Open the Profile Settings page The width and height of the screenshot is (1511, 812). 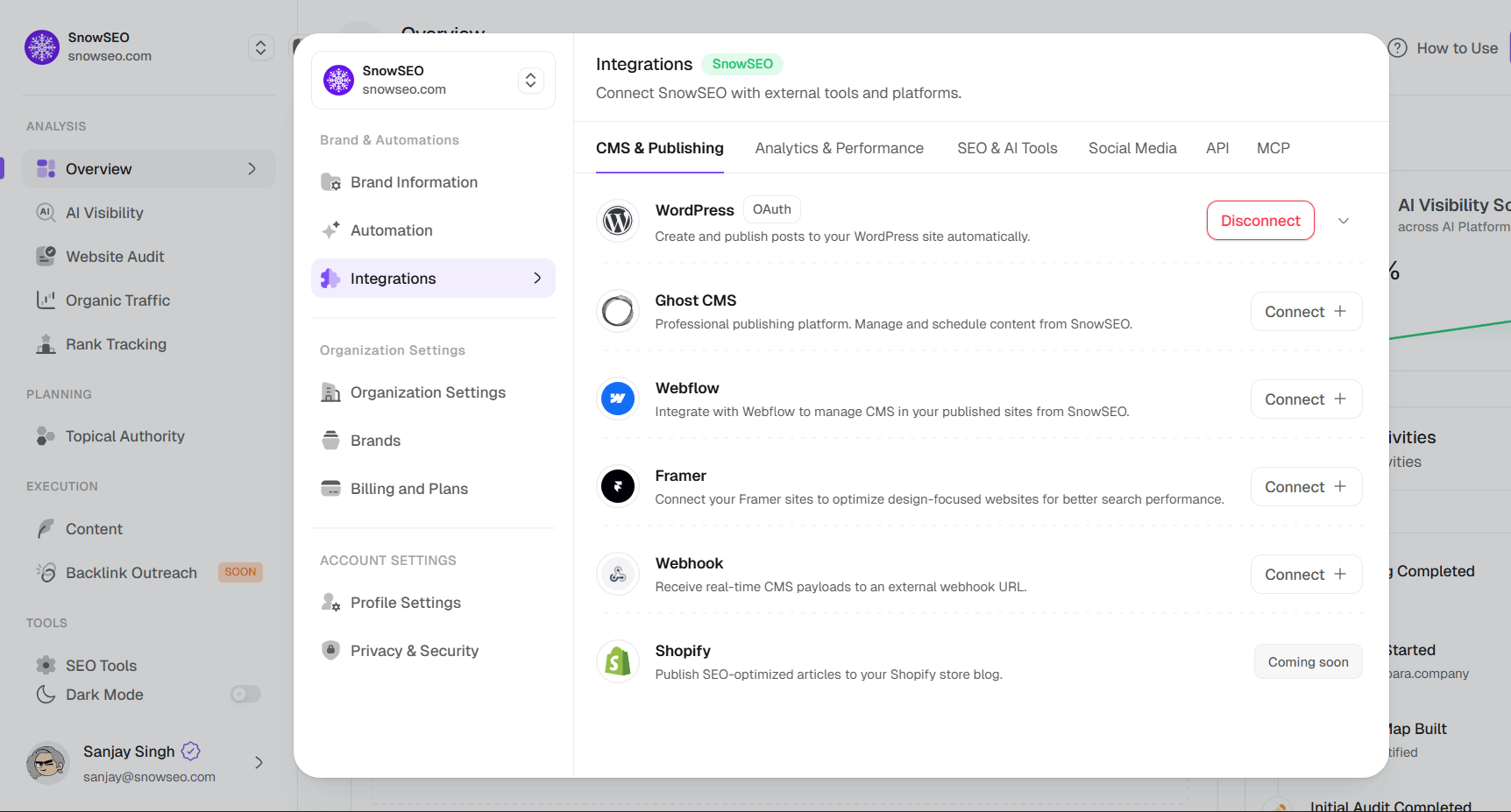433,603
